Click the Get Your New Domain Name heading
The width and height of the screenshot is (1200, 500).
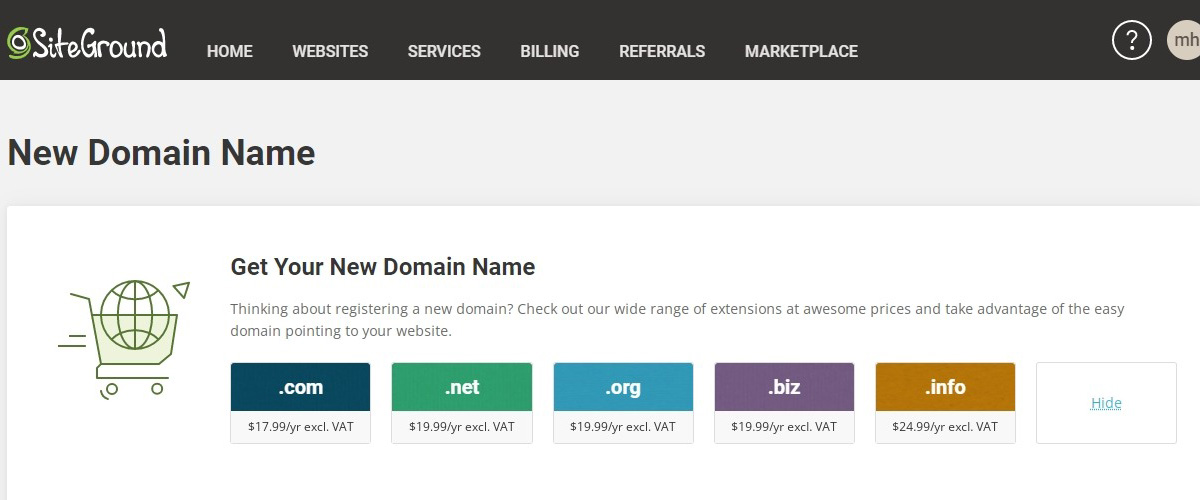[383, 267]
